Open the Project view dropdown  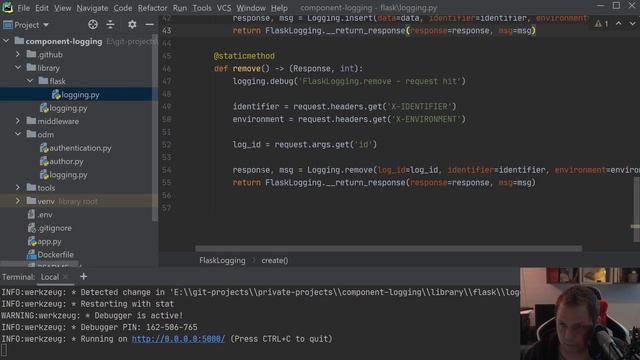pyautogui.click(x=26, y=25)
